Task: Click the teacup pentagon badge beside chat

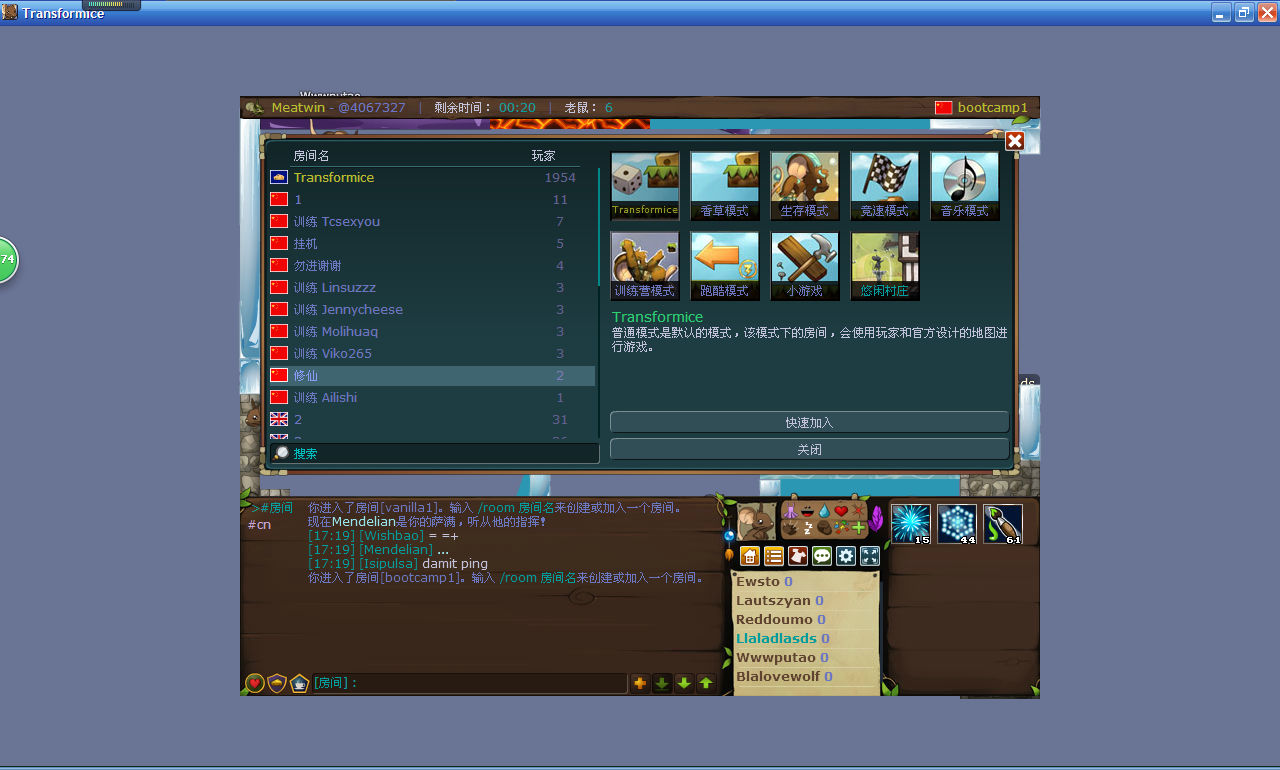Action: (x=299, y=683)
